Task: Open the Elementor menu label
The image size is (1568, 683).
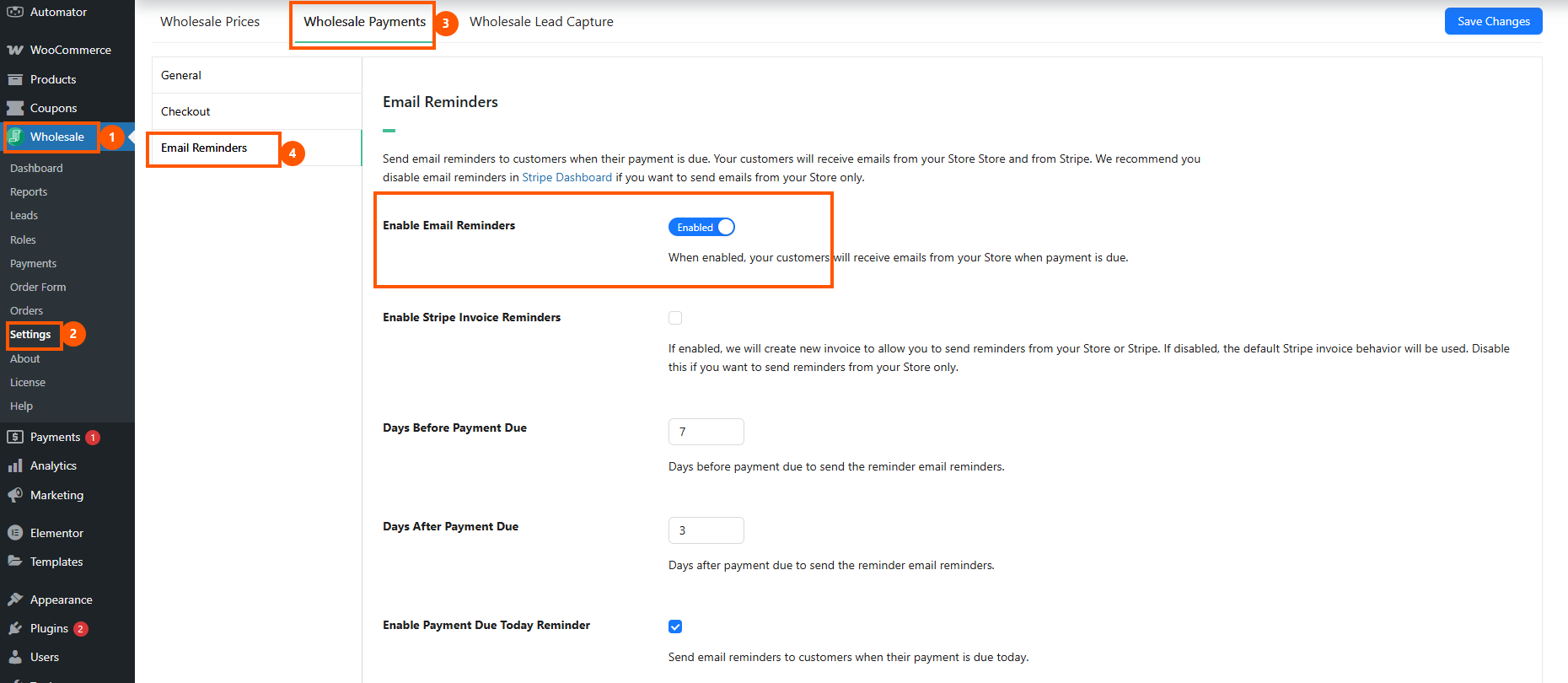Action: tap(56, 533)
